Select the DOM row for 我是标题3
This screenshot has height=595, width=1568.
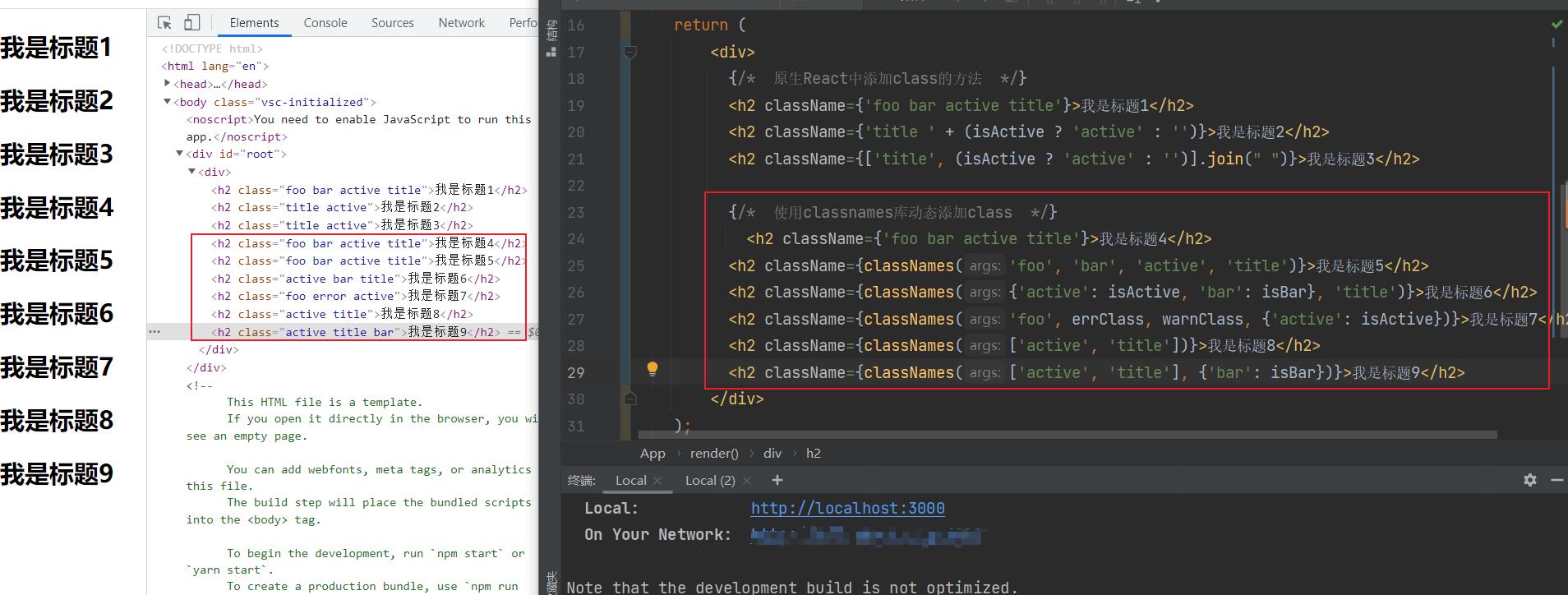point(342,225)
